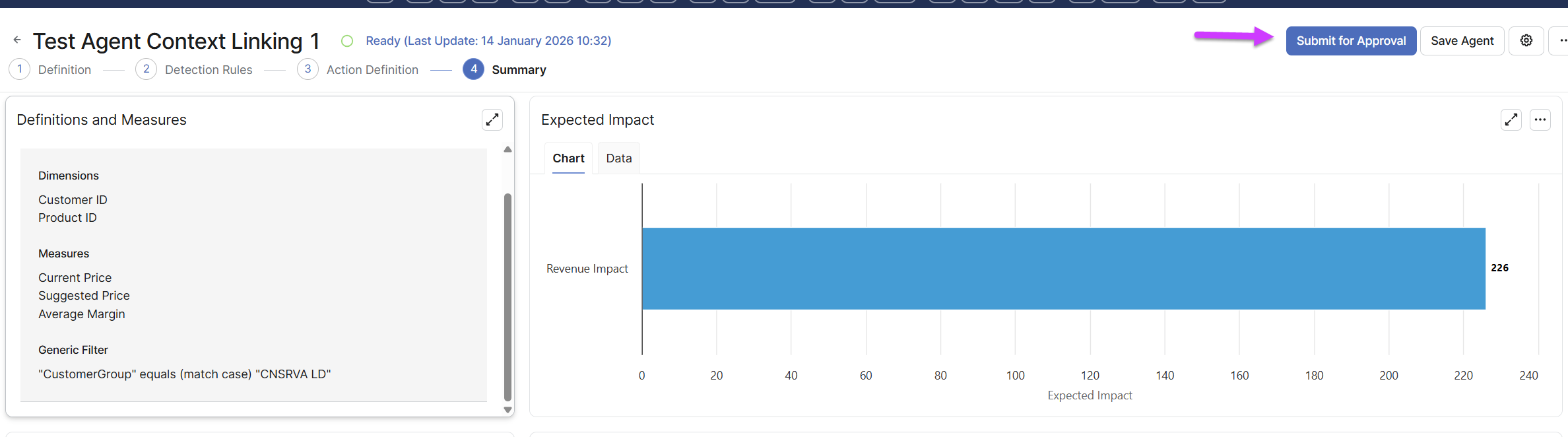Open the gear settings icon
Image resolution: width=1568 pixels, height=437 pixels.
click(1526, 41)
